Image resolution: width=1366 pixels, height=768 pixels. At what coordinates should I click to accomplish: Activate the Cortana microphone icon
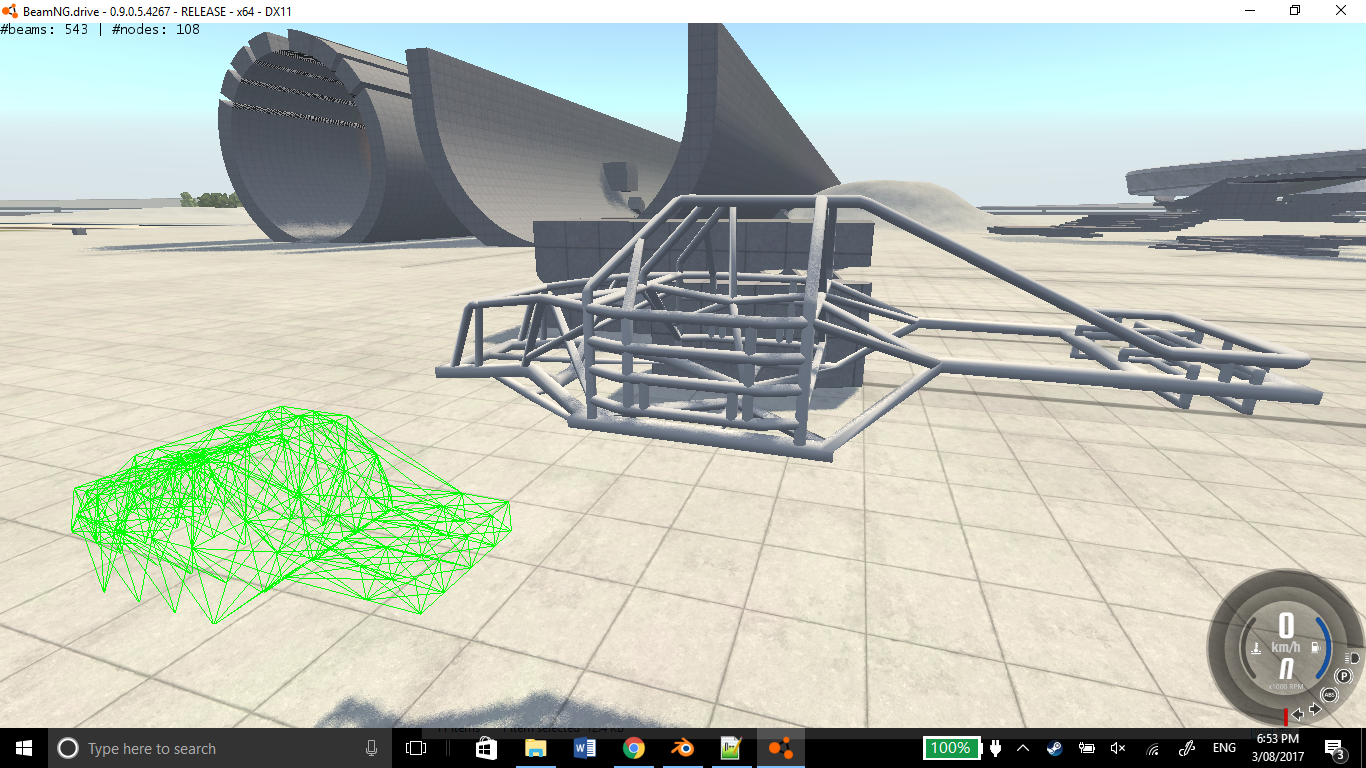pos(372,748)
